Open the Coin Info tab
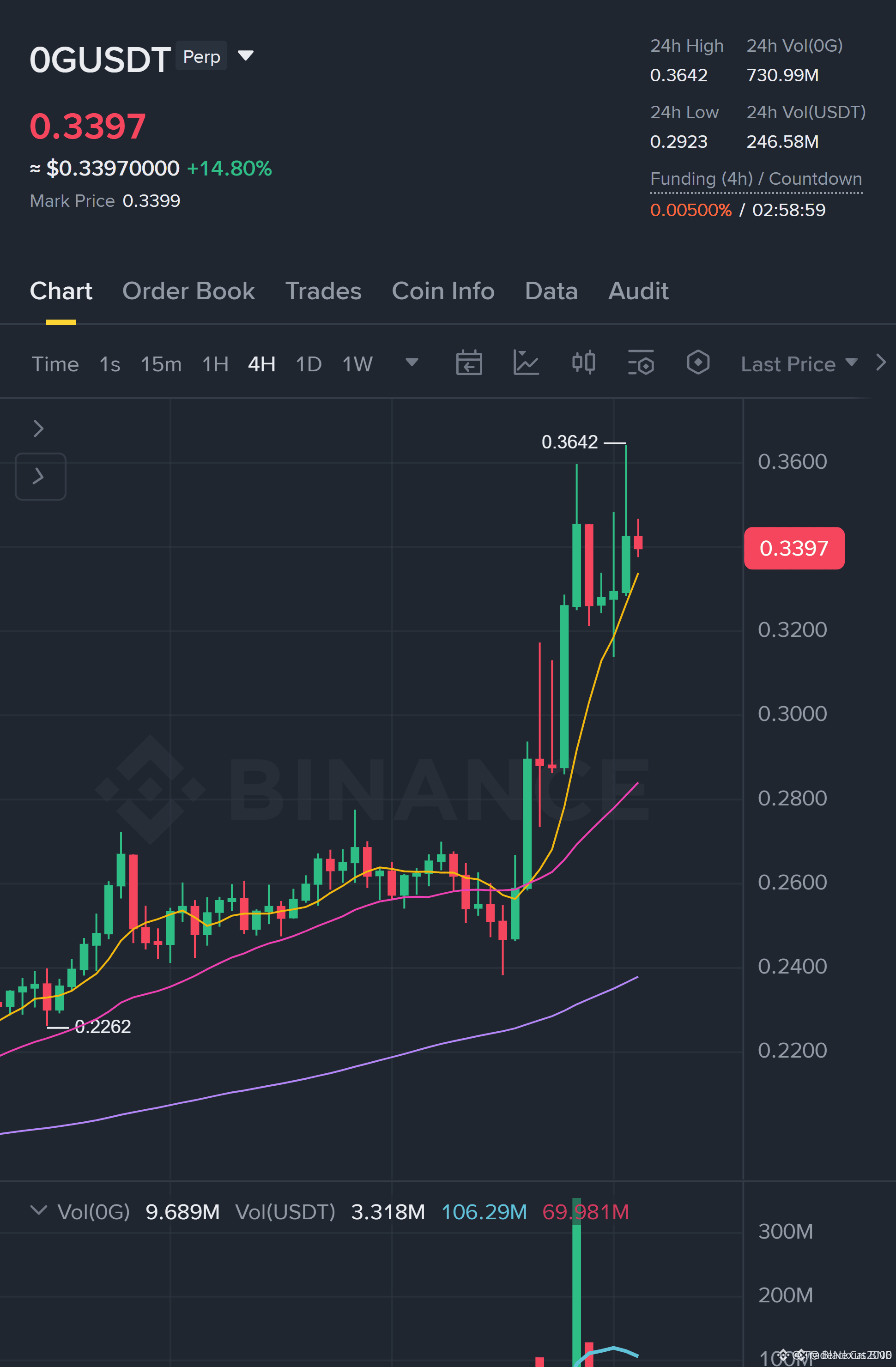 coord(443,290)
